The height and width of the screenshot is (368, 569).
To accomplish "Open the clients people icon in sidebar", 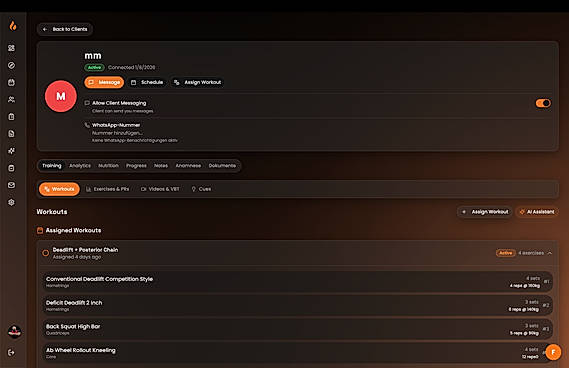I will point(12,99).
